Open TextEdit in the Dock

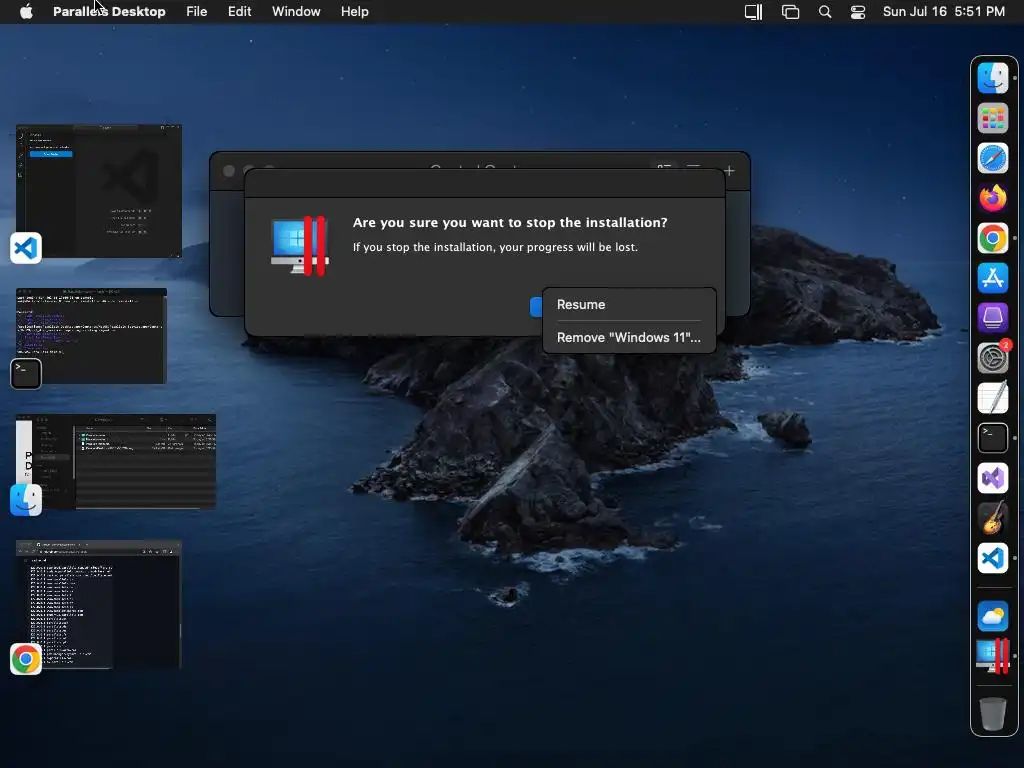coord(993,398)
